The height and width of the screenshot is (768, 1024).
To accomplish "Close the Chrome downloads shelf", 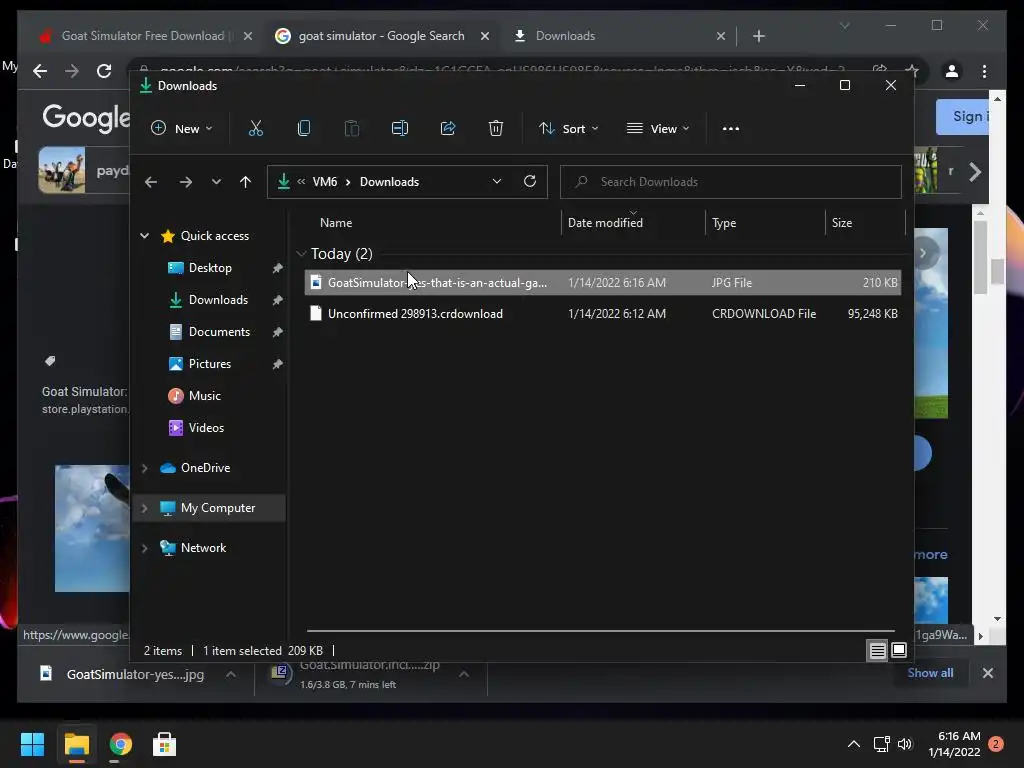I will pyautogui.click(x=987, y=673).
